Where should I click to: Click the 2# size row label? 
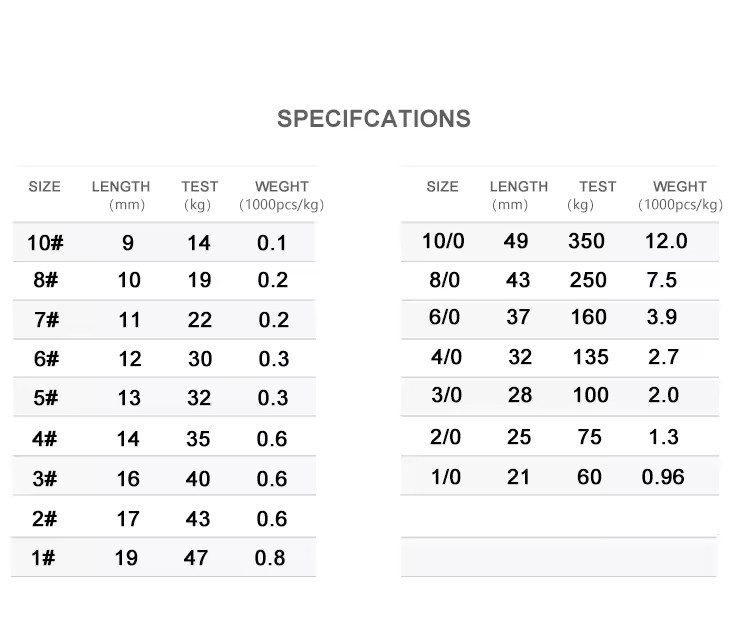pyautogui.click(x=44, y=519)
